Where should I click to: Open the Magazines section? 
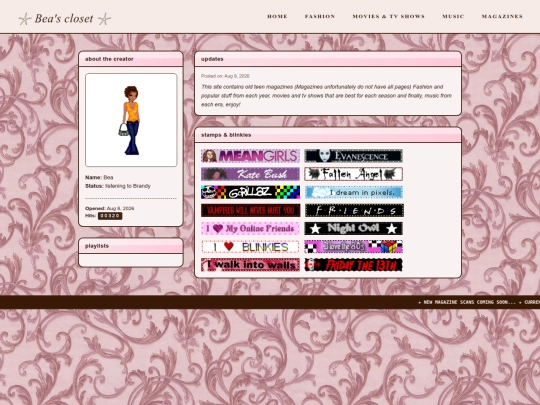[502, 16]
